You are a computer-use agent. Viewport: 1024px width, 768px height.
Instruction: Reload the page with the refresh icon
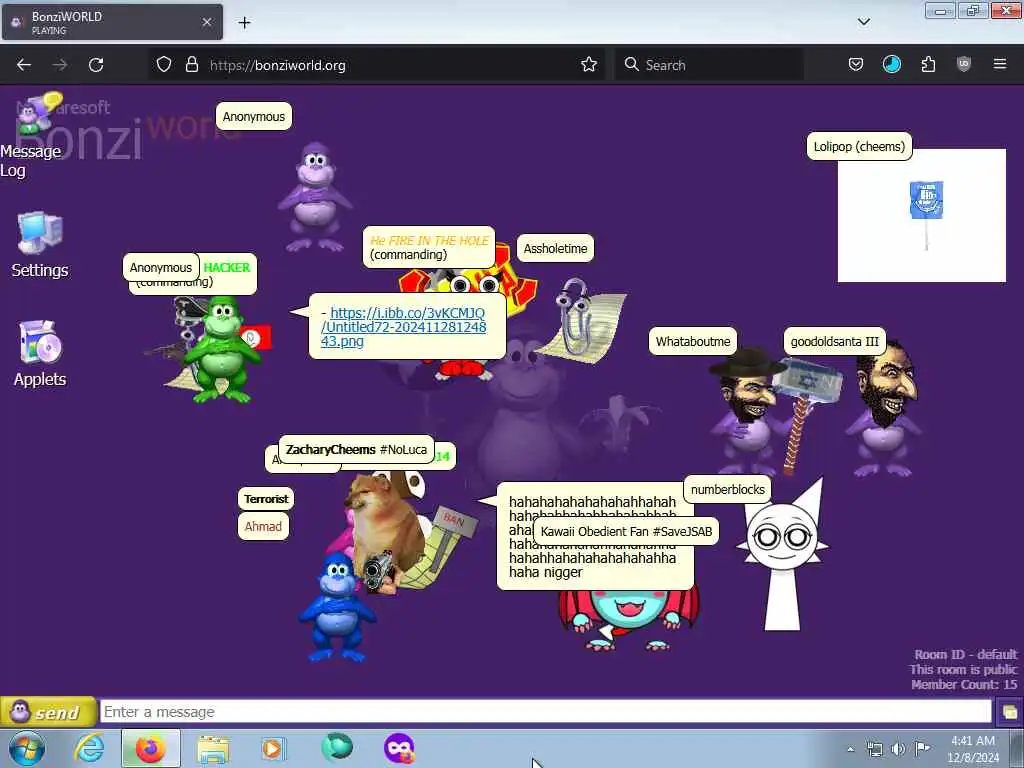96,65
